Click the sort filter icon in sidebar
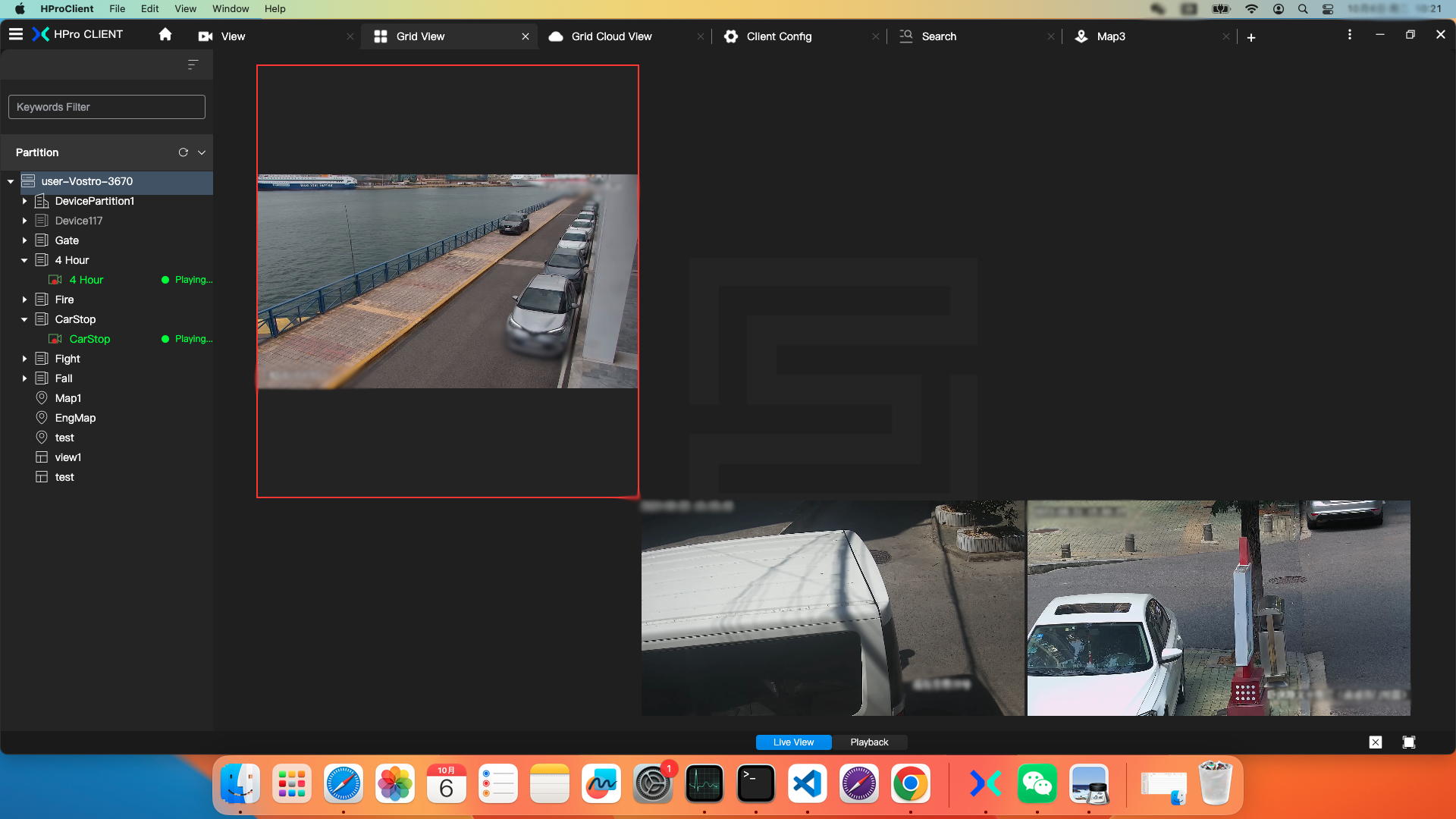1456x819 pixels. [193, 64]
